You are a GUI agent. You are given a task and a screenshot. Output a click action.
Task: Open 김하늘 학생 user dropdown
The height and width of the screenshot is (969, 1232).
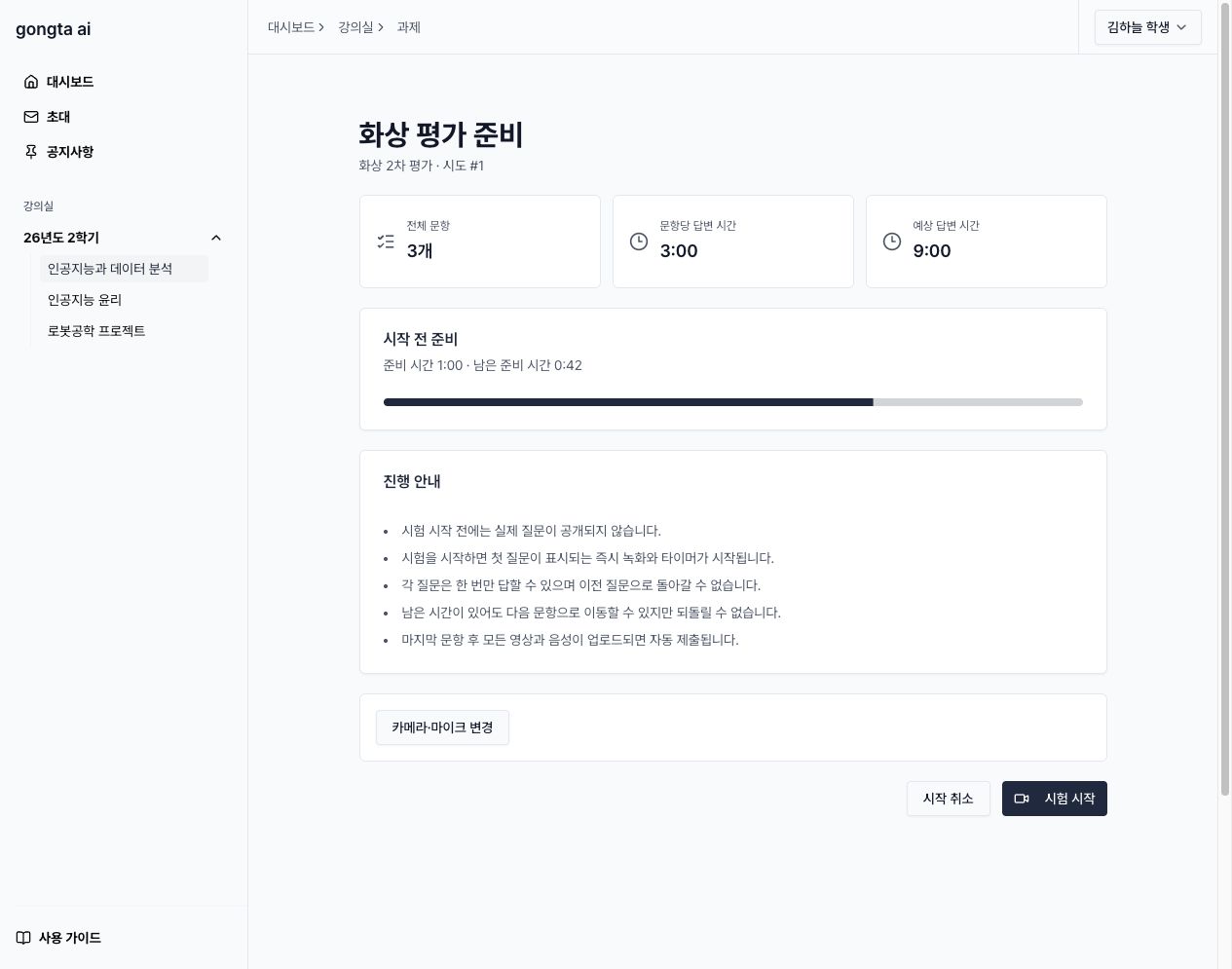1147,27
